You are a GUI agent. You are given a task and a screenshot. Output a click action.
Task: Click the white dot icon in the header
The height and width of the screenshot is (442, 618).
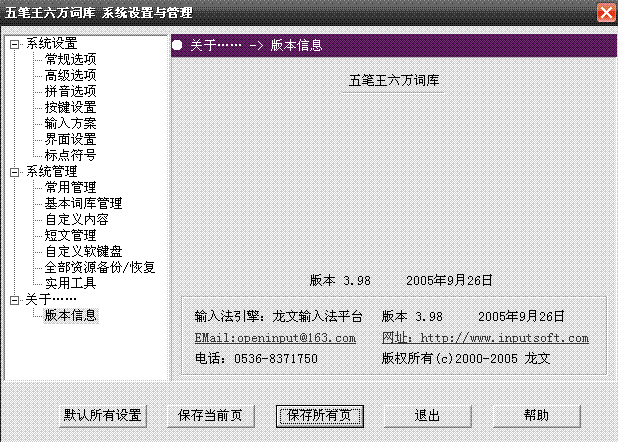coord(177,45)
